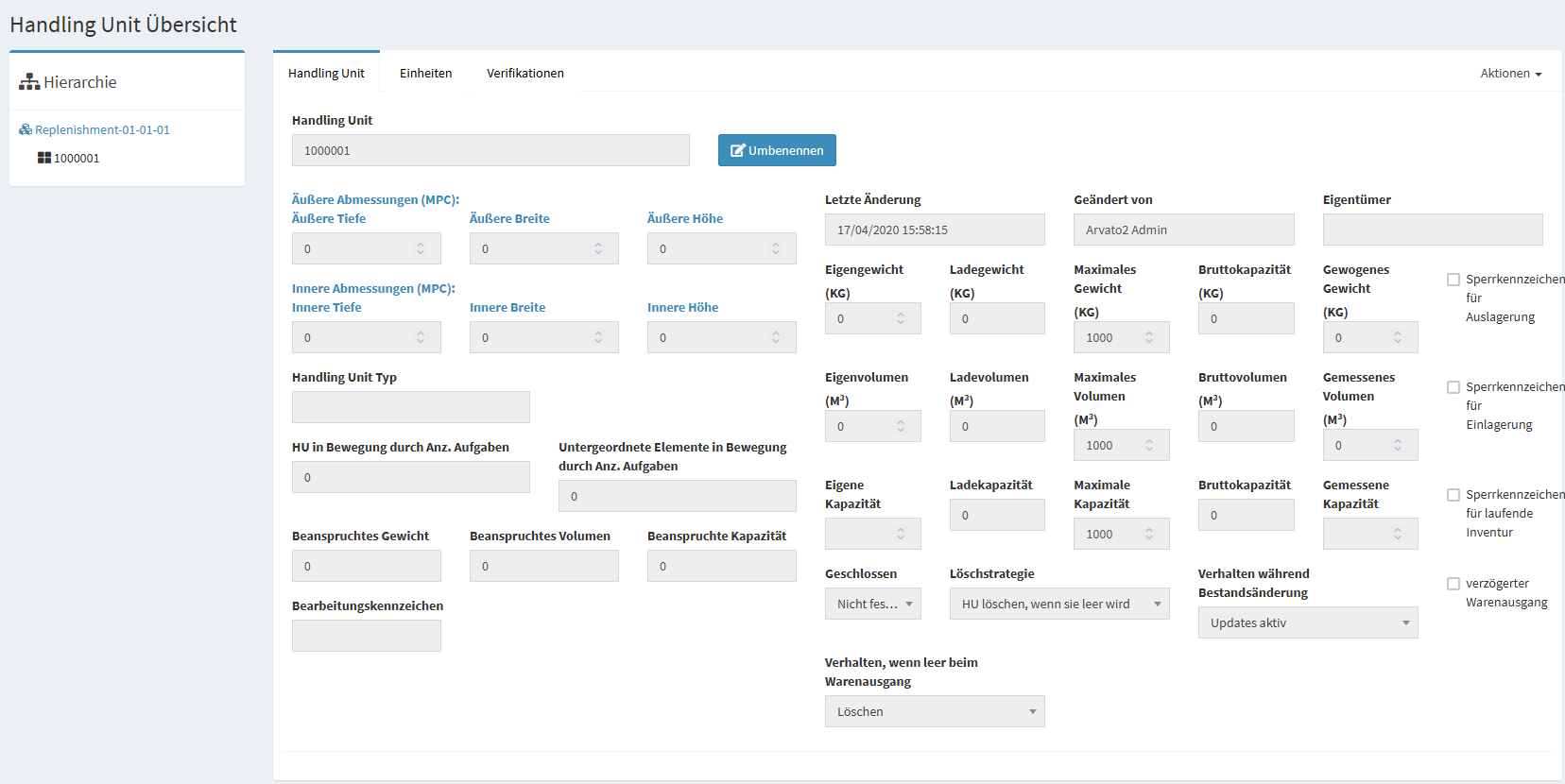The width and height of the screenshot is (1565, 784).
Task: Click the Replenishment-01-01-01 cubes icon
Action: 26,129
